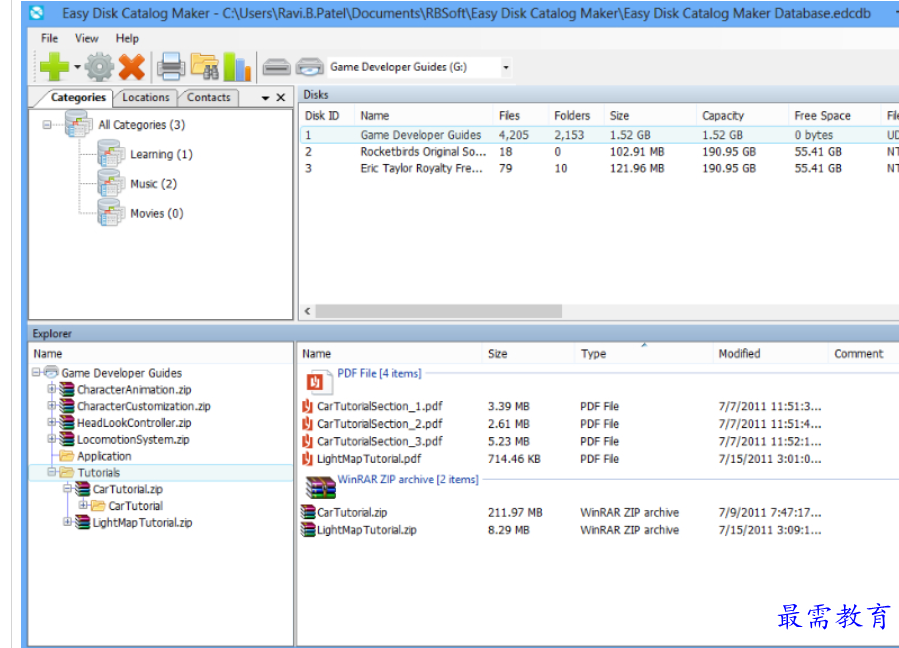
Task: Click the CarTutorialSection_1.pdf file icon
Action: [x=308, y=406]
